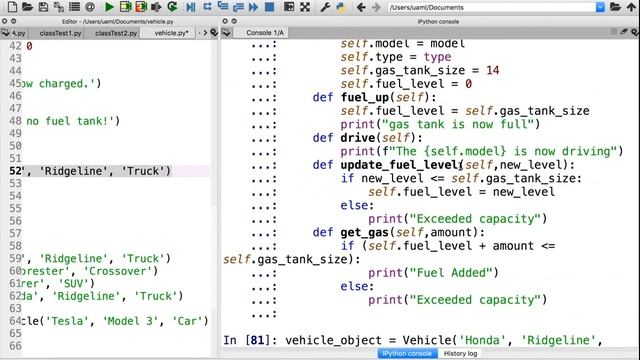
Task: Maximize the current pane
Action: pyautogui.click(x=289, y=7)
